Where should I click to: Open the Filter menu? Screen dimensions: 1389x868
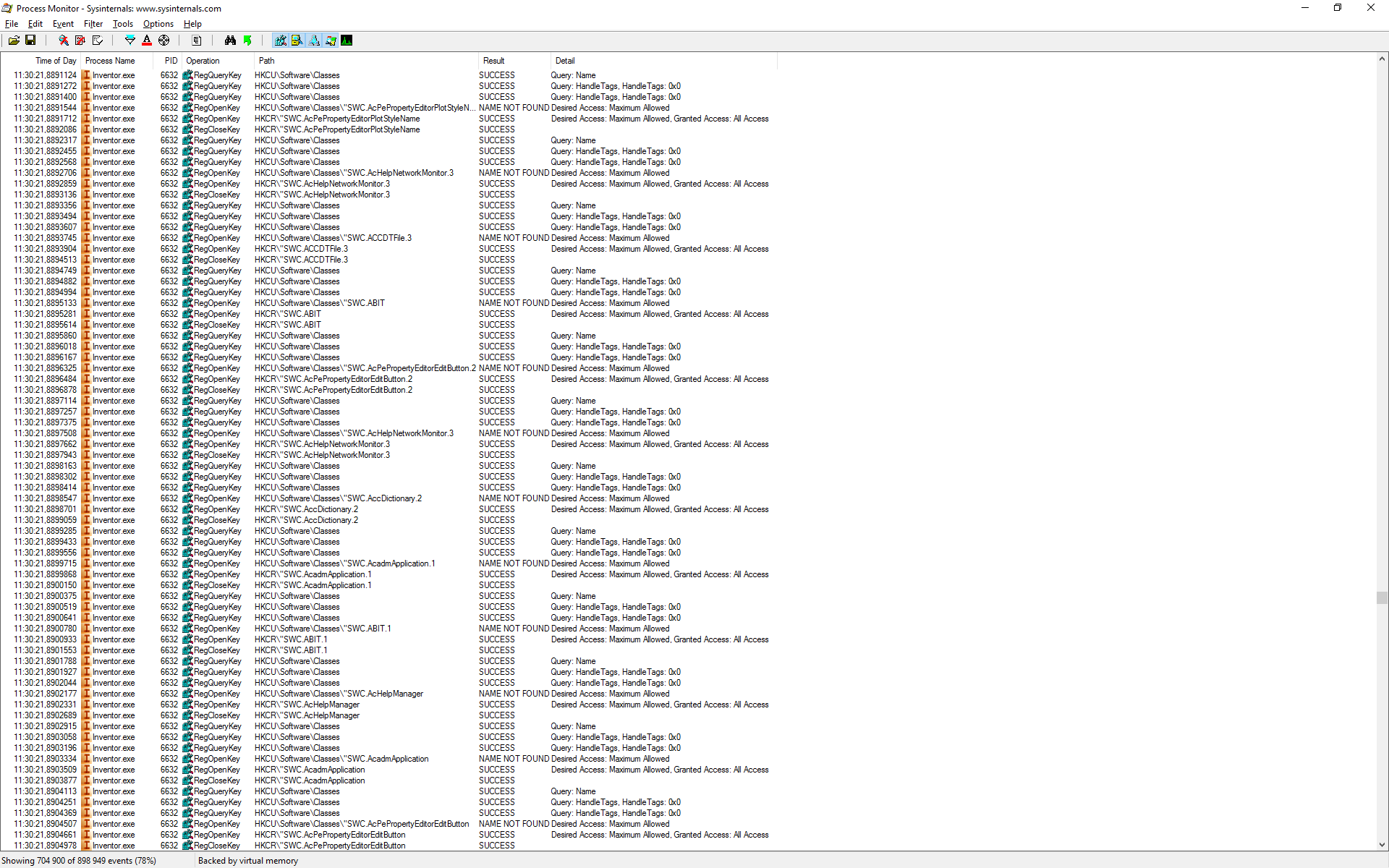click(93, 24)
